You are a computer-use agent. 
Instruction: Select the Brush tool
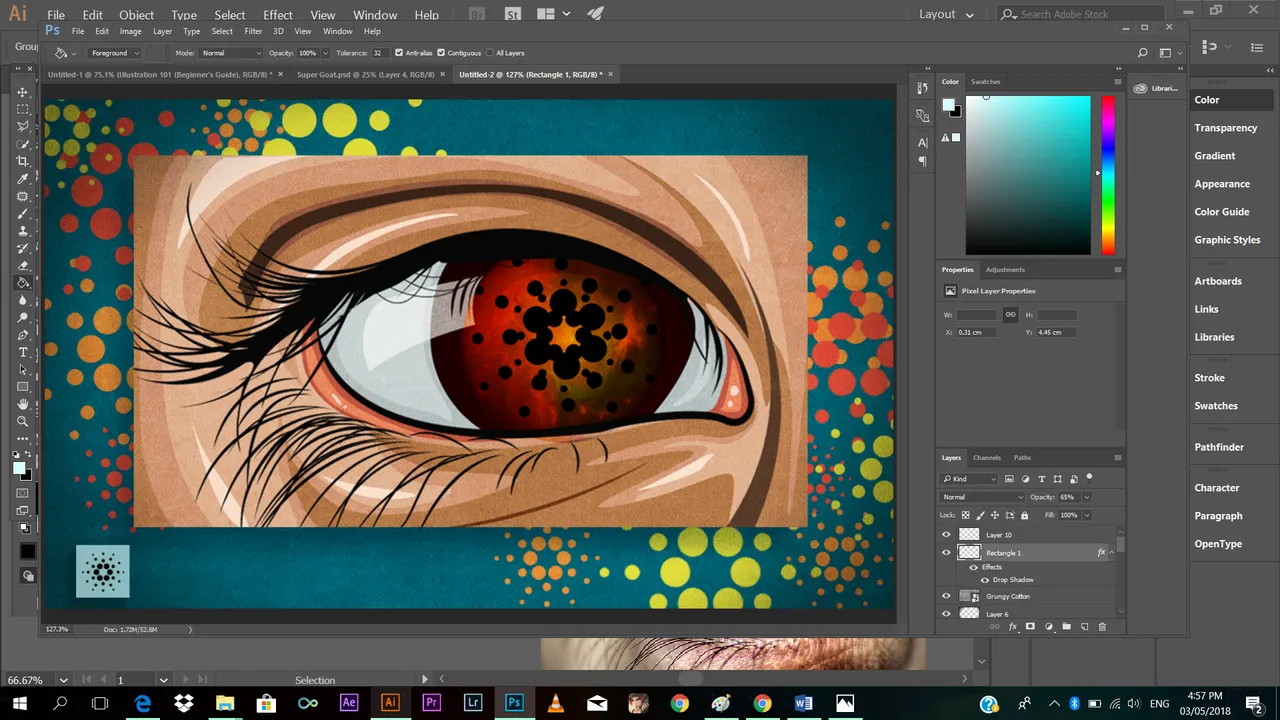(22, 213)
